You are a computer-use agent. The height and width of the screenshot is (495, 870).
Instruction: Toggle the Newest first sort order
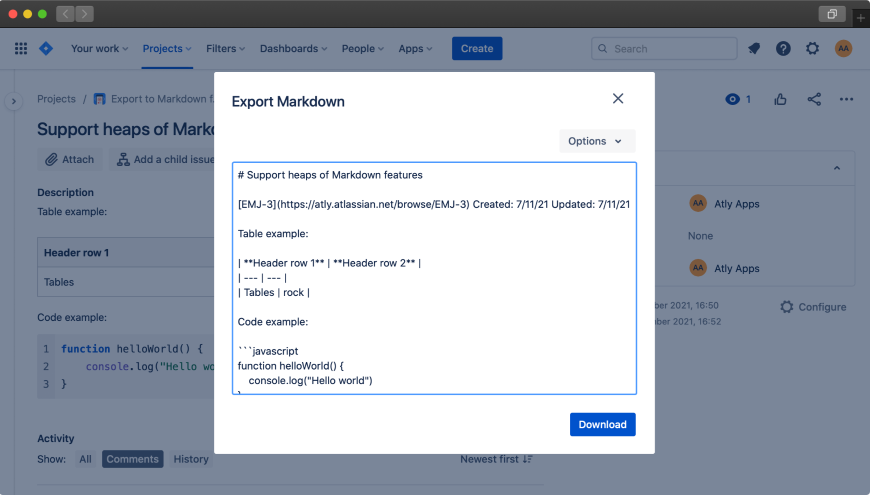[497, 459]
